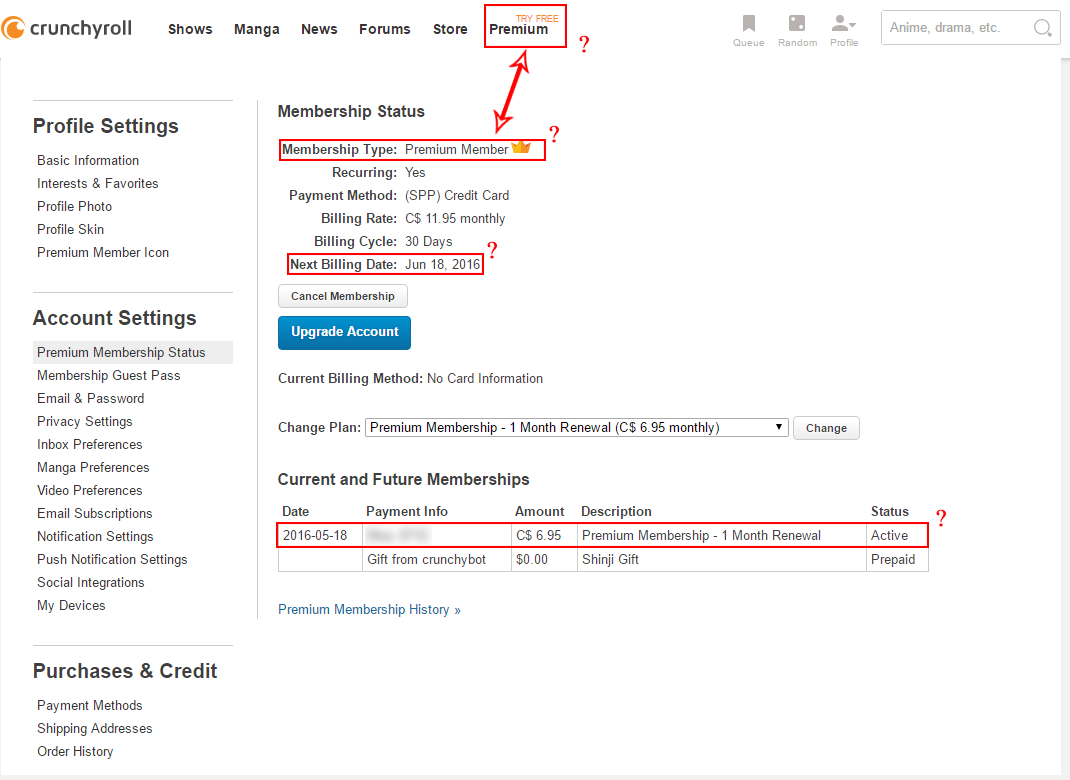Open Inbox Preferences page
Viewport: 1070px width, 780px height.
(89, 444)
